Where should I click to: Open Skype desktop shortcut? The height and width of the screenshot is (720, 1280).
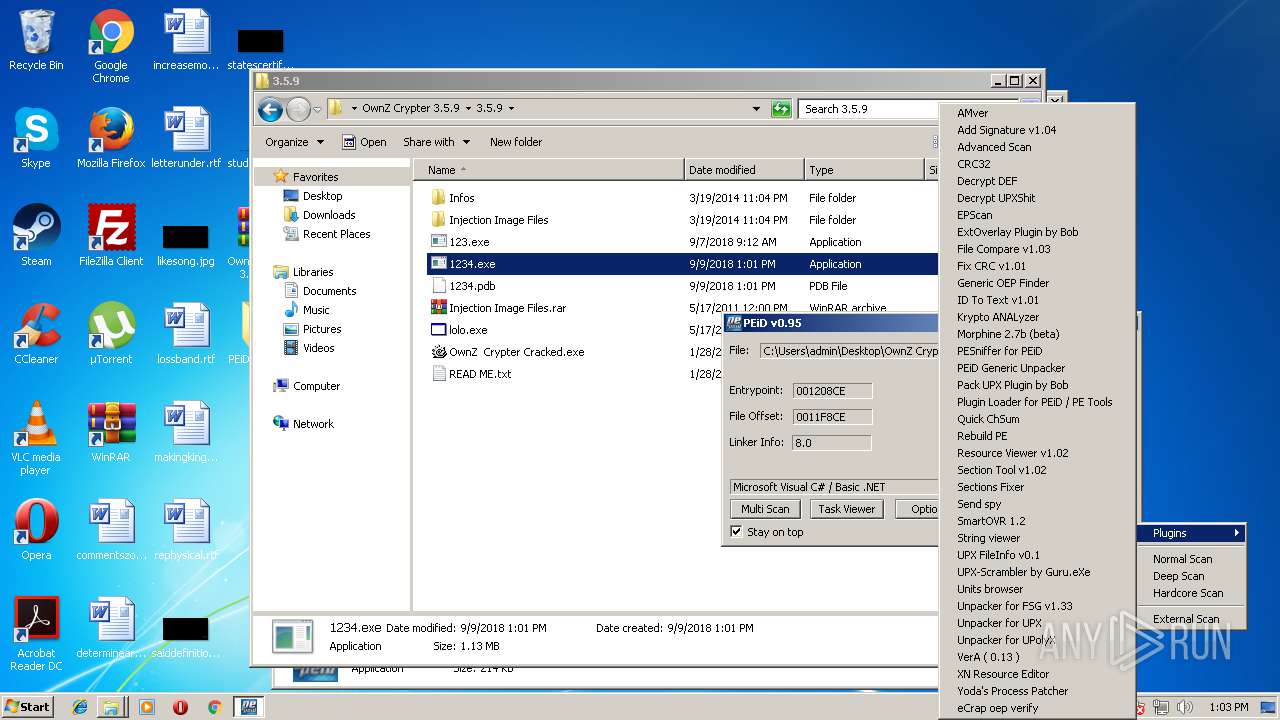pos(36,137)
